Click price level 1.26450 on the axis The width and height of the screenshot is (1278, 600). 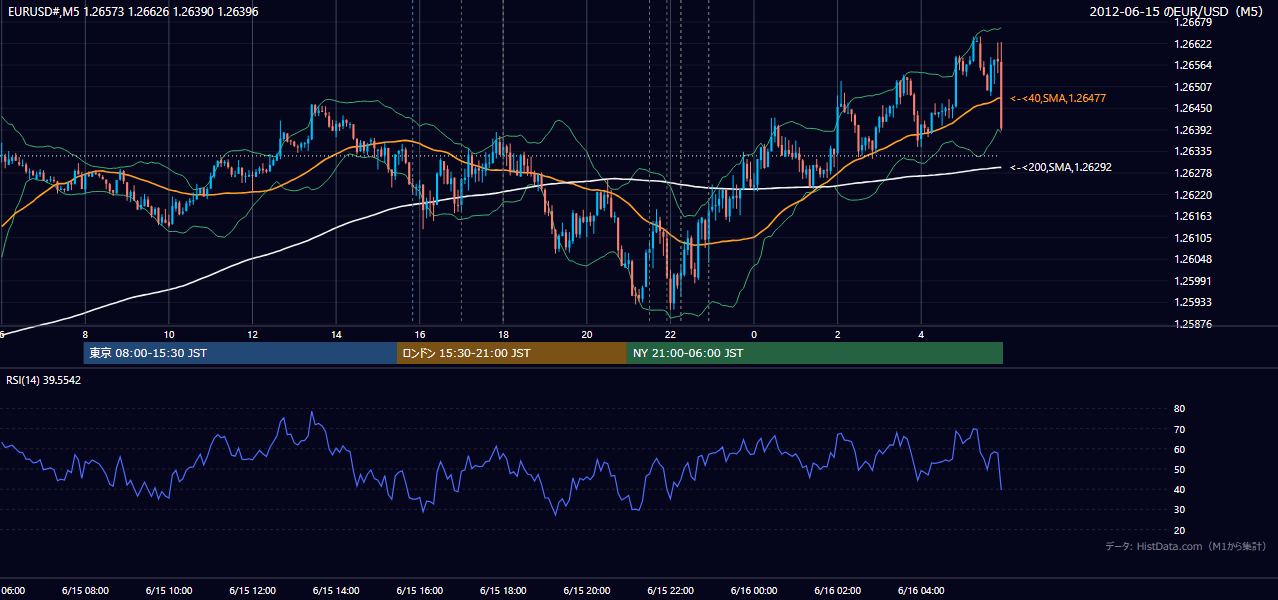[1192, 108]
